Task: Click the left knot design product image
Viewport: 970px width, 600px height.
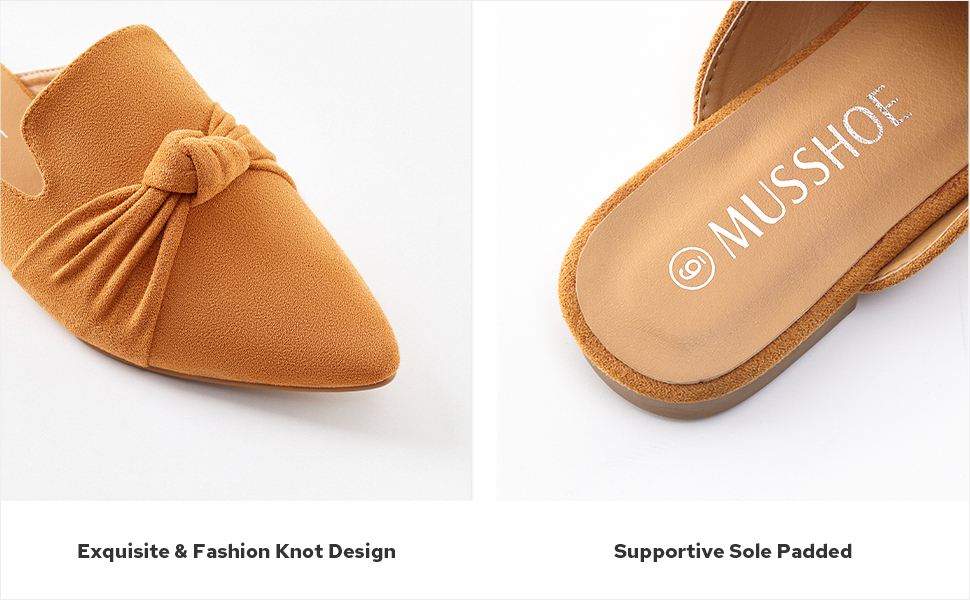Action: pos(236,250)
